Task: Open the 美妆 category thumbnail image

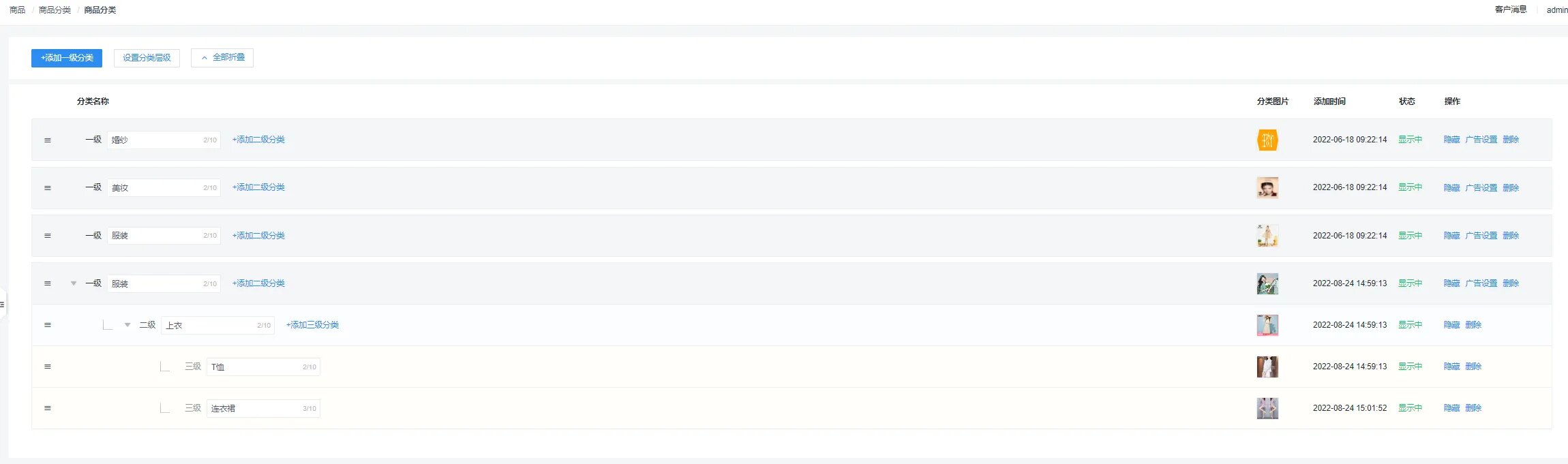Action: (x=1267, y=187)
